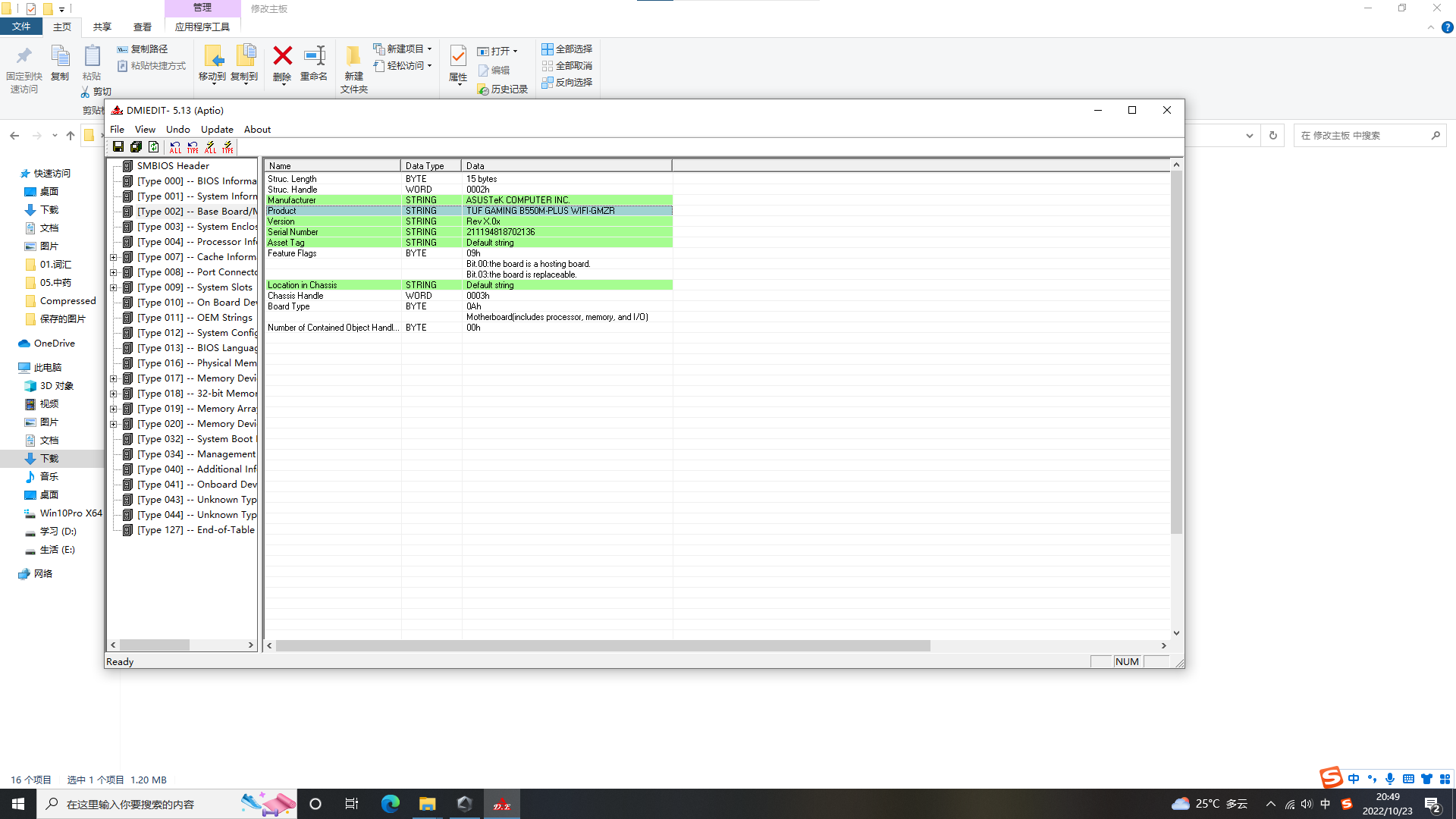The height and width of the screenshot is (819, 1456).
Task: Expand the Type 007 Cache Information node
Action: (x=114, y=257)
